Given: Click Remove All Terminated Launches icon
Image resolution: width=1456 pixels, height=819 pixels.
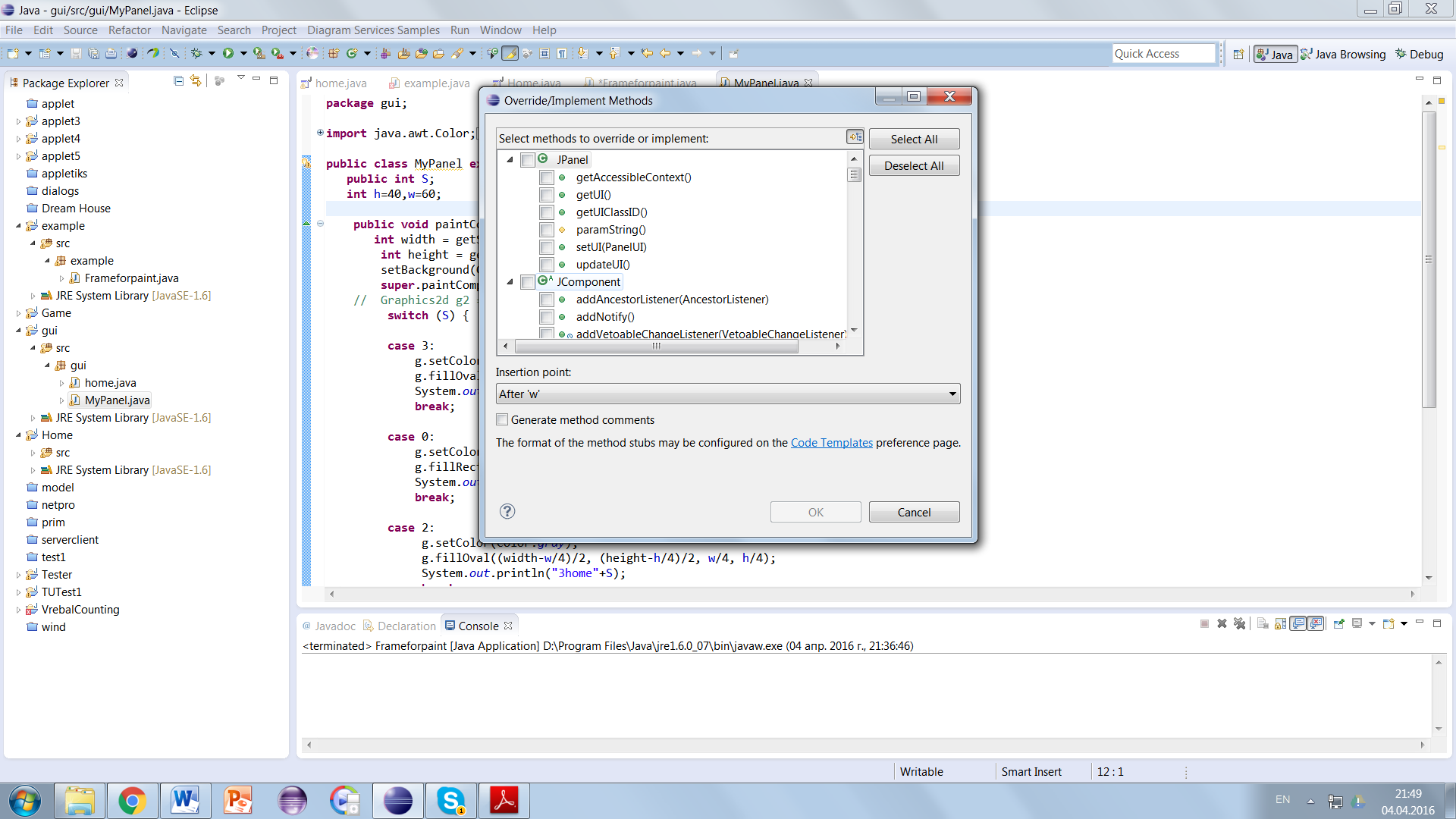Looking at the screenshot, I should (1240, 623).
